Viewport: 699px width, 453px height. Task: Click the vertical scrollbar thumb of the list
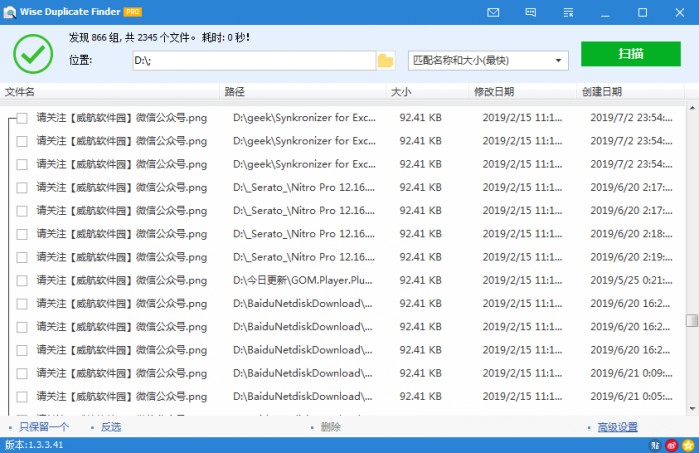tap(692, 320)
